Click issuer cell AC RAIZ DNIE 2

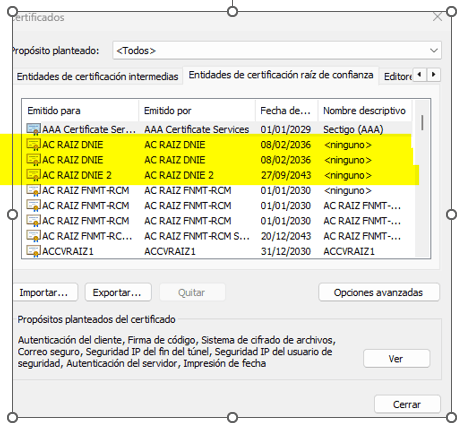(x=179, y=175)
